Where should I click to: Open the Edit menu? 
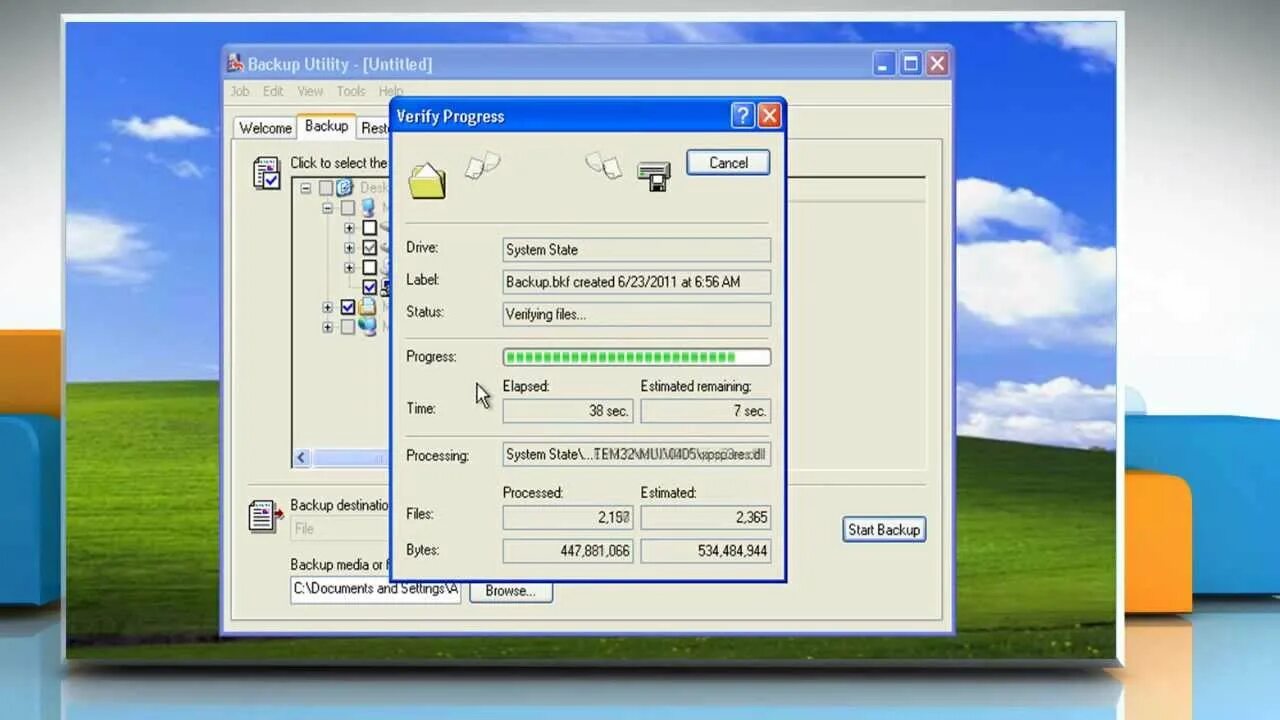click(273, 91)
